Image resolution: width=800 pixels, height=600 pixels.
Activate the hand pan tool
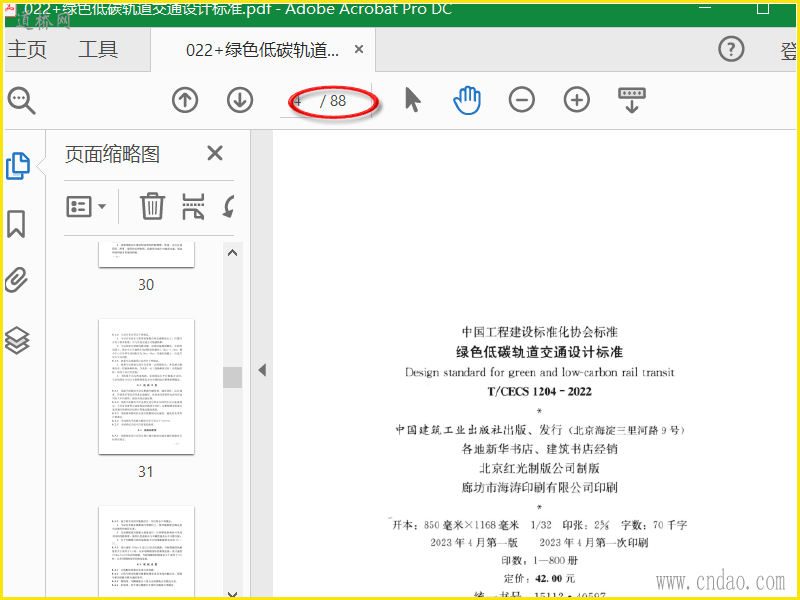tap(467, 100)
